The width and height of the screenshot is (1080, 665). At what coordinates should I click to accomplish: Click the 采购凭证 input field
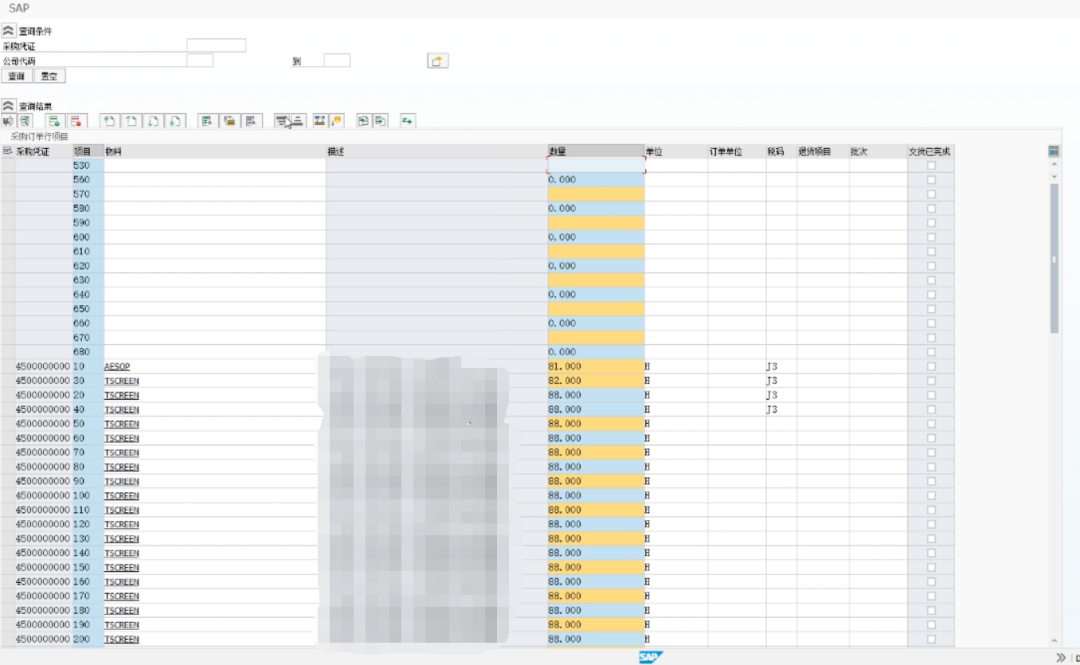[216, 45]
